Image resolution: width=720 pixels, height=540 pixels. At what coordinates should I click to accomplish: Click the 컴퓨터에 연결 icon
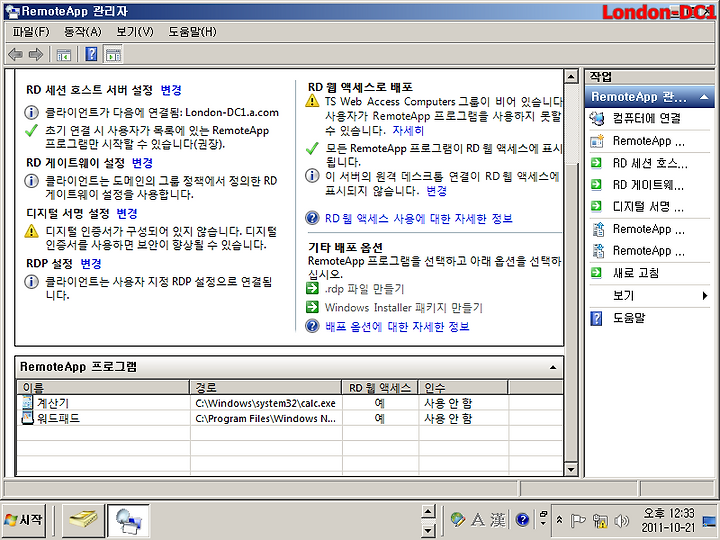point(597,118)
